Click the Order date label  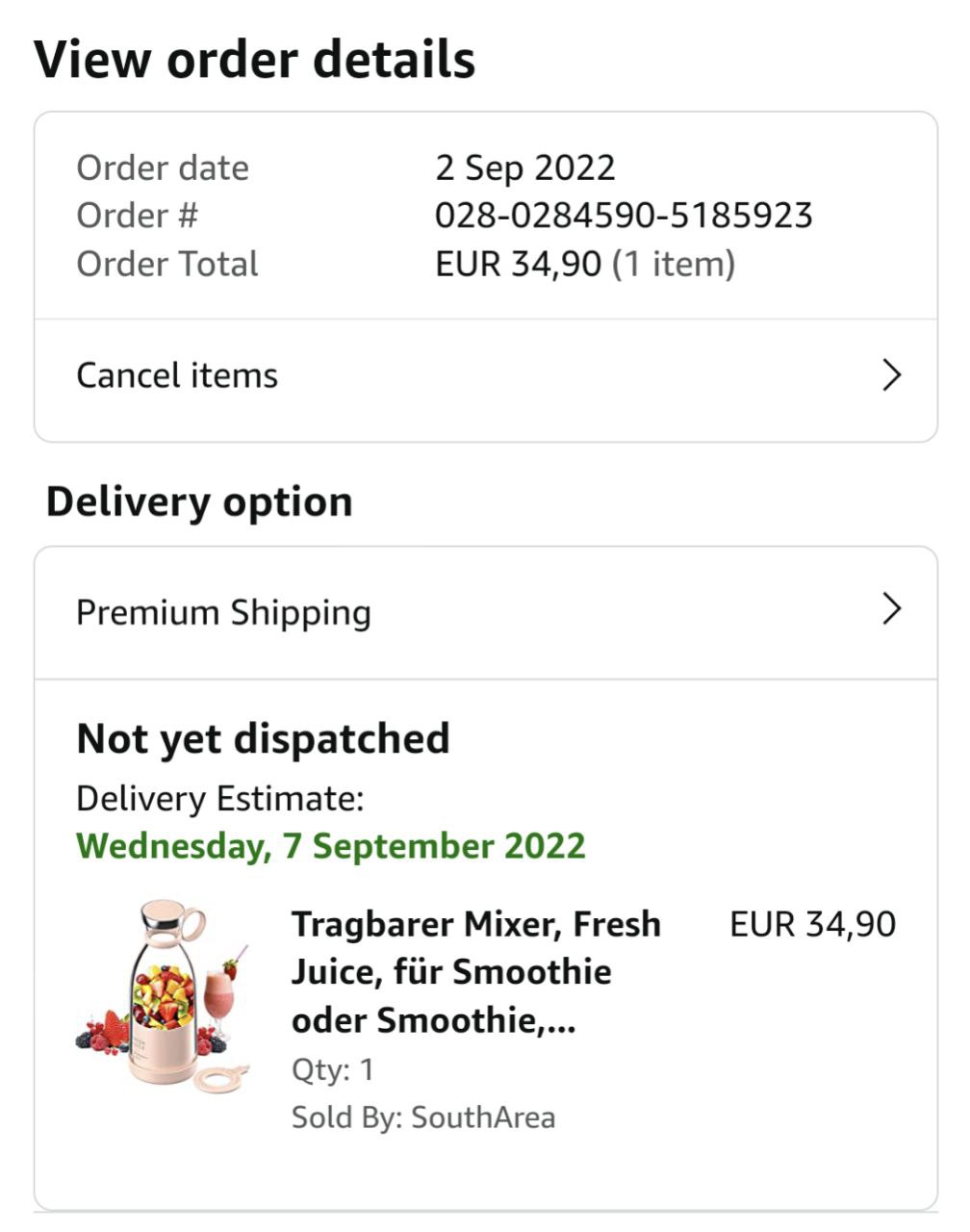(163, 168)
